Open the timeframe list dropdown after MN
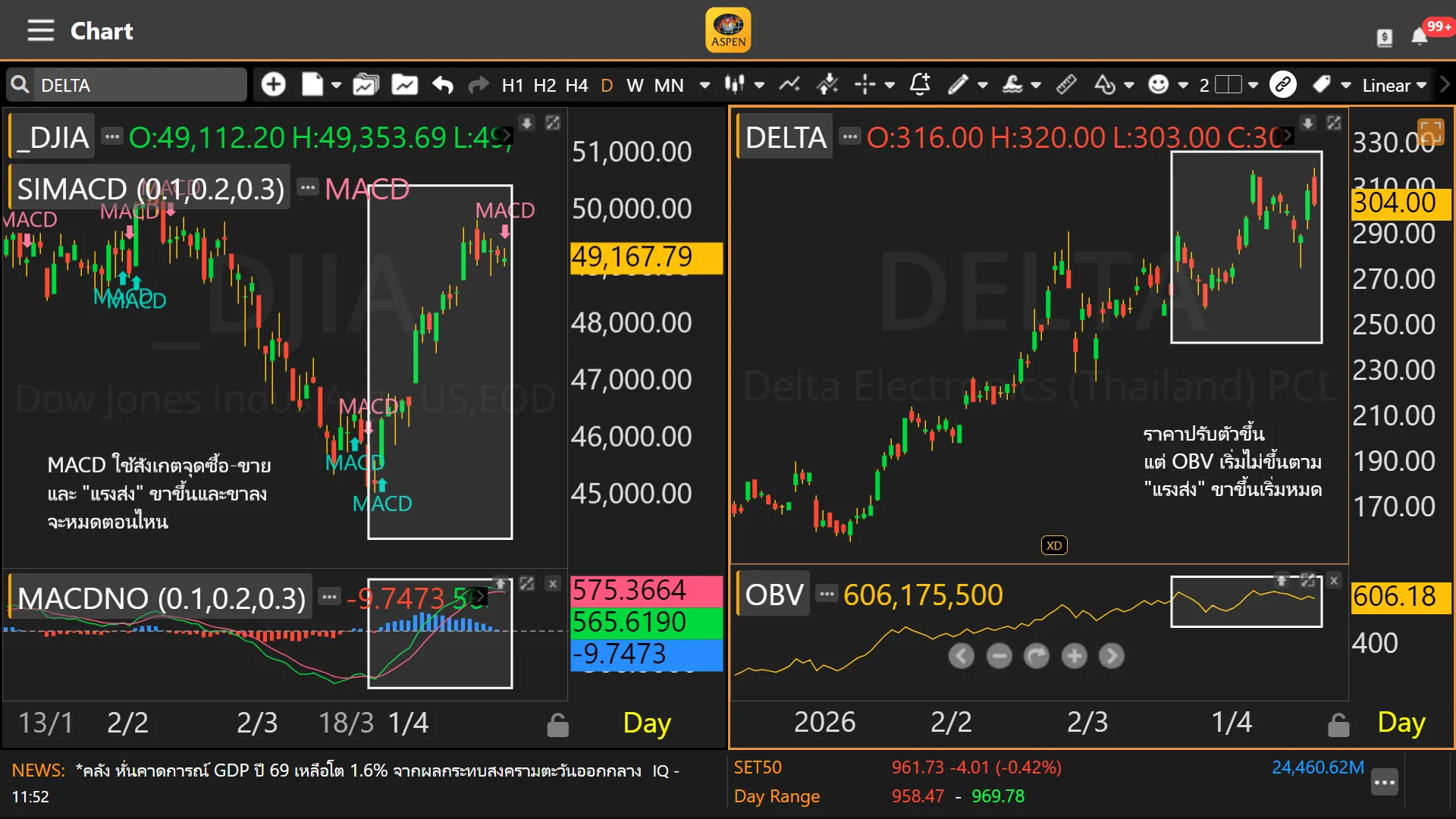 tap(704, 85)
